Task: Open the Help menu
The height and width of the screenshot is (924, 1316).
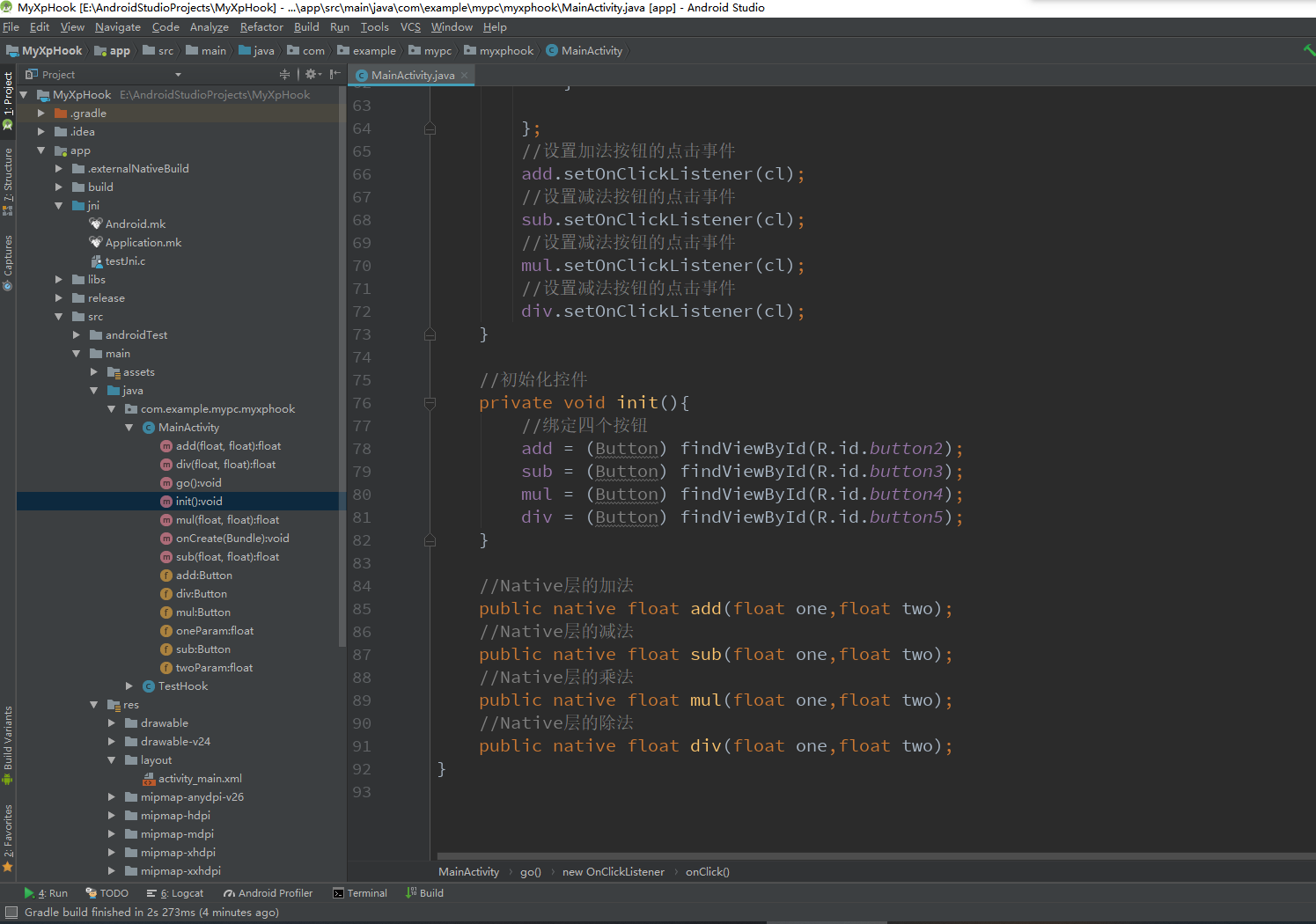Action: pos(495,27)
